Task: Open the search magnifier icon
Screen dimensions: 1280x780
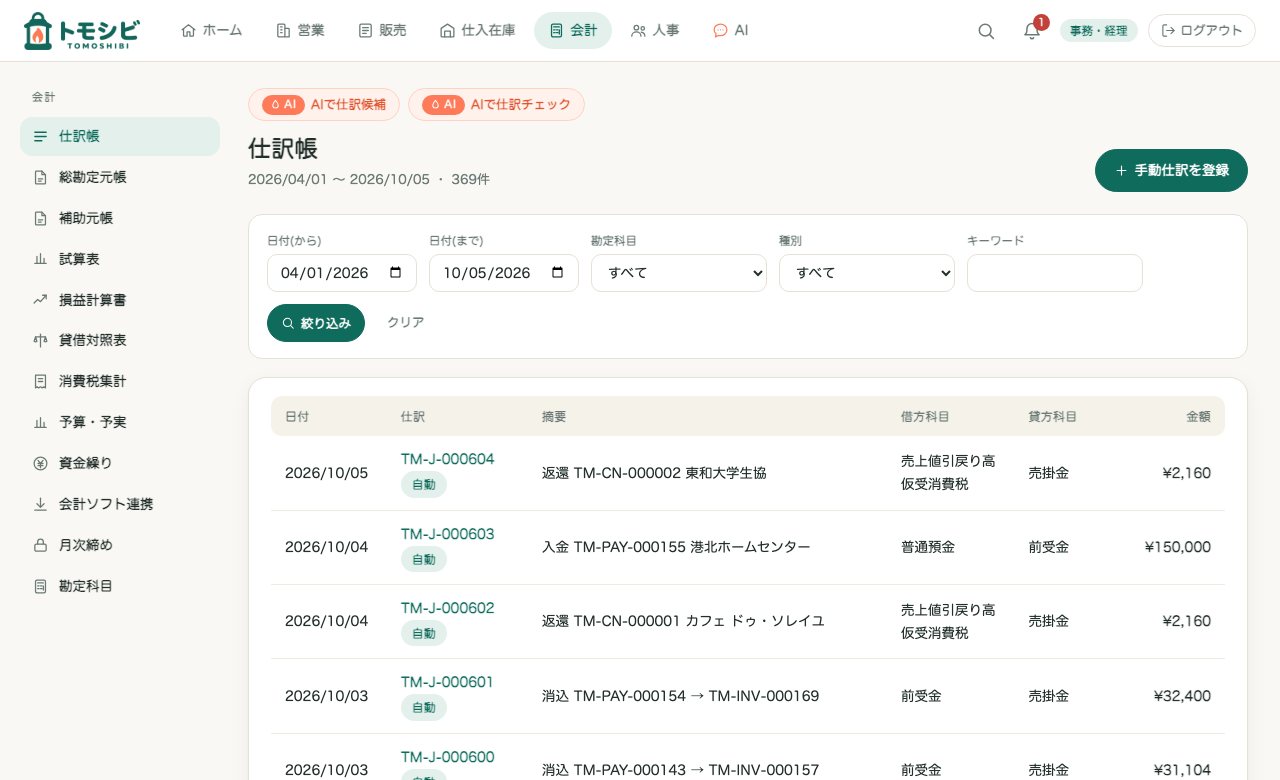Action: click(x=986, y=31)
